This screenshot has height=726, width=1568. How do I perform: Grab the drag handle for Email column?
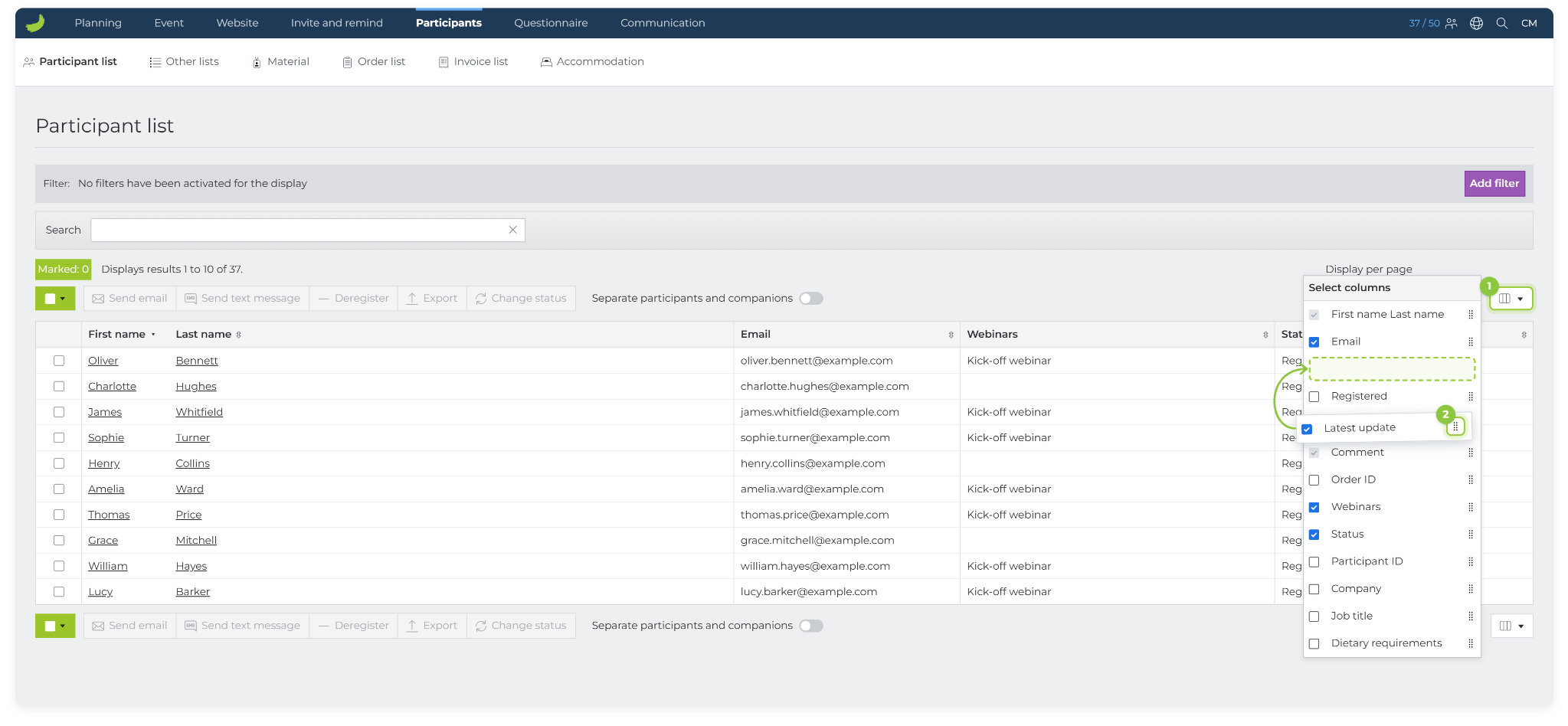pyautogui.click(x=1470, y=342)
